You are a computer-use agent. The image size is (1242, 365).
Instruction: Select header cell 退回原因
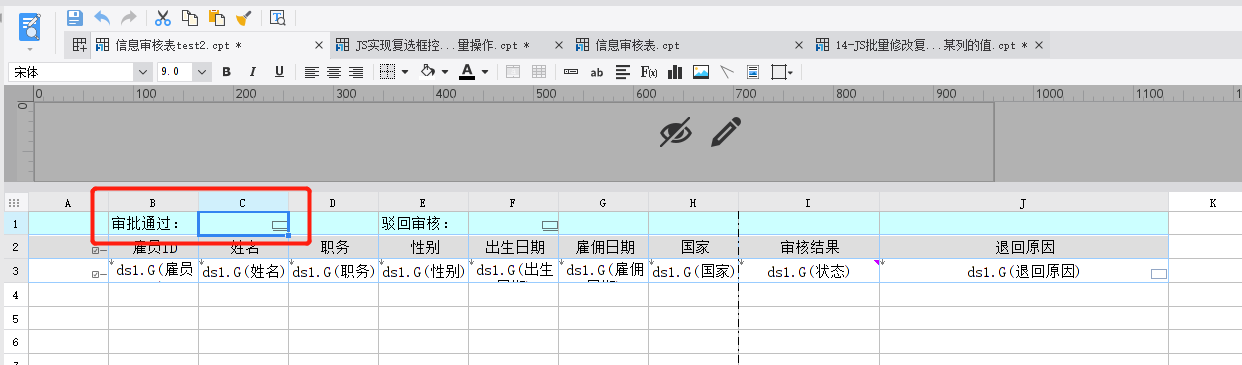1024,247
